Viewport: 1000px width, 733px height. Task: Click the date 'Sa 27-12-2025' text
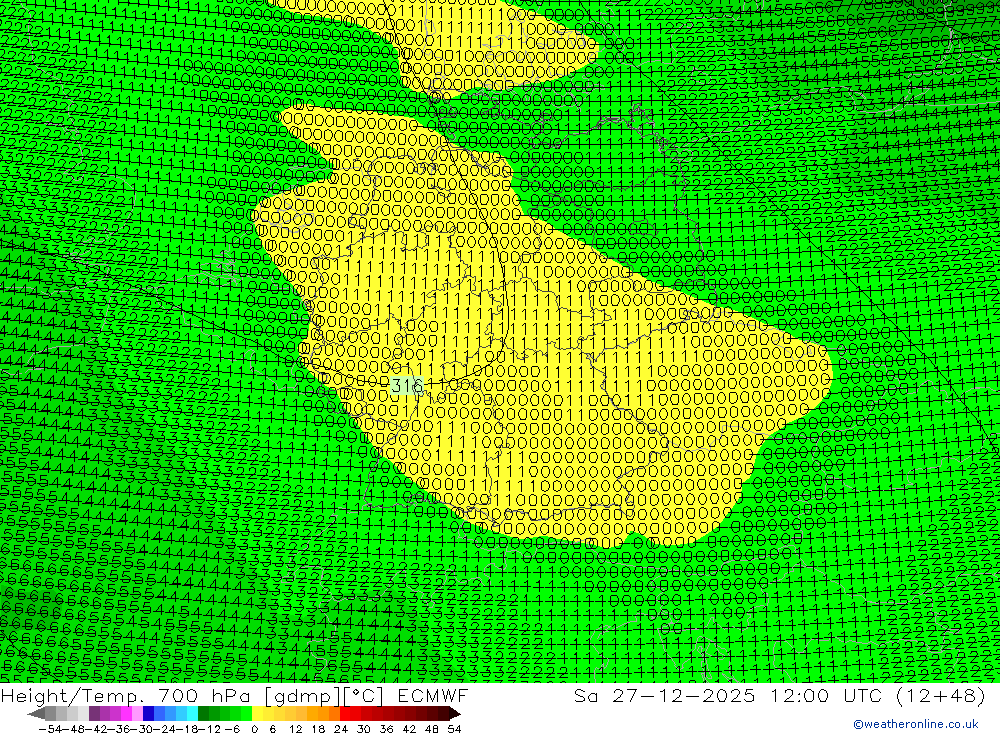[x=664, y=695]
